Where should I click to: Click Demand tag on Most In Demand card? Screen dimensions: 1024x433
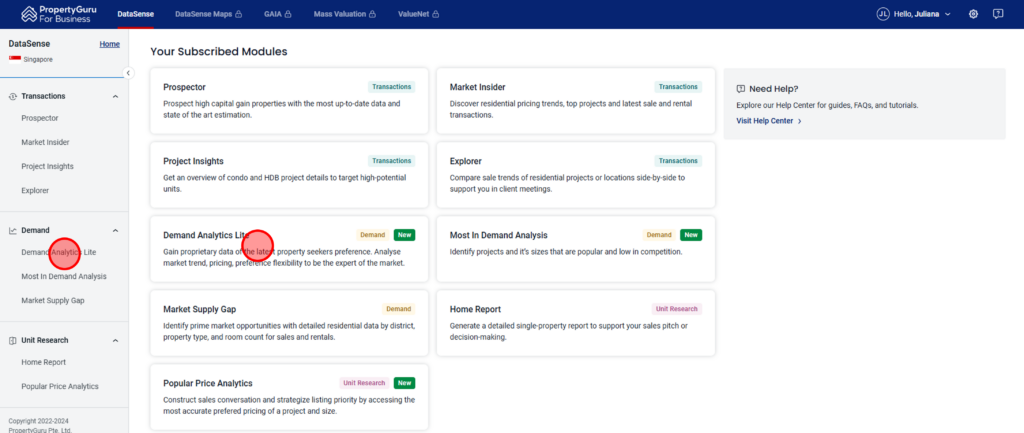659,235
